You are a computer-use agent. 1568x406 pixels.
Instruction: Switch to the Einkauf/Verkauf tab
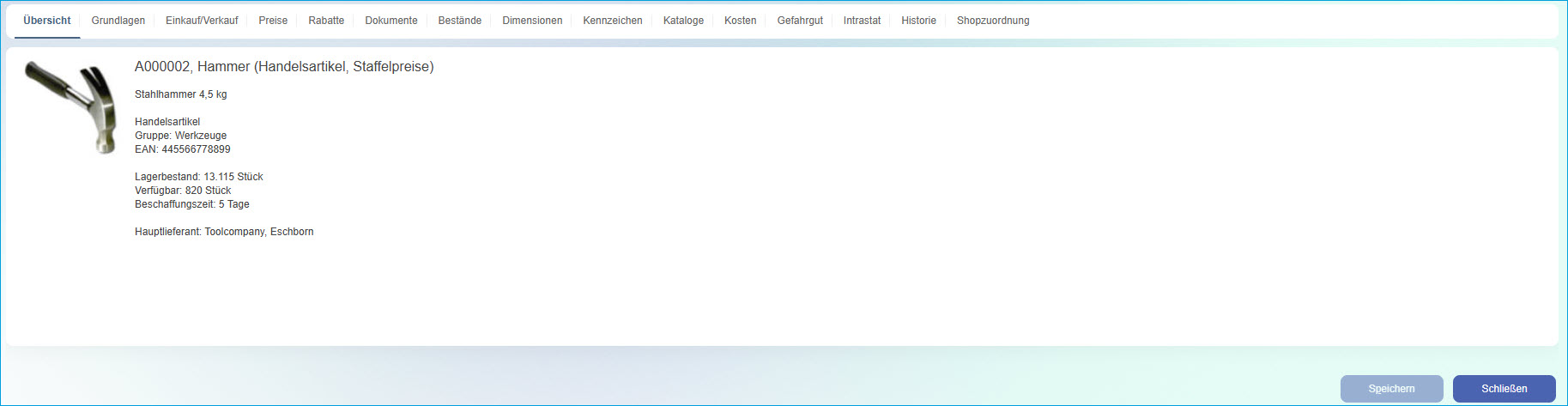[202, 21]
